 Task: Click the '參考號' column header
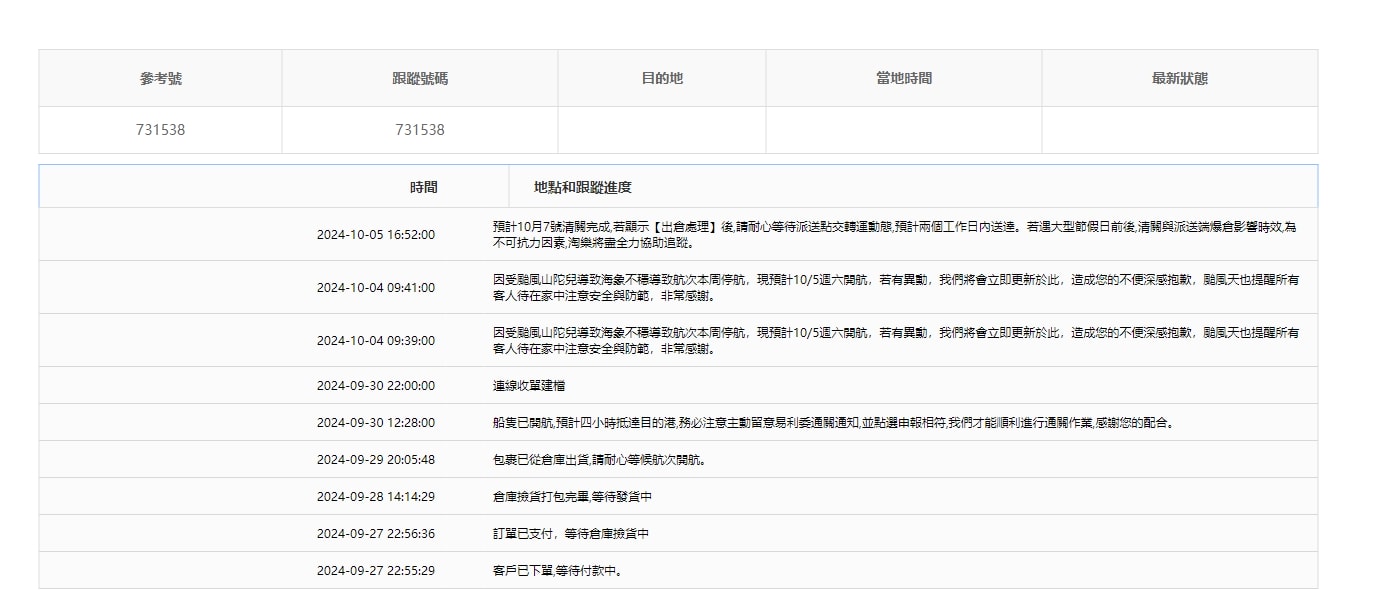pos(161,78)
